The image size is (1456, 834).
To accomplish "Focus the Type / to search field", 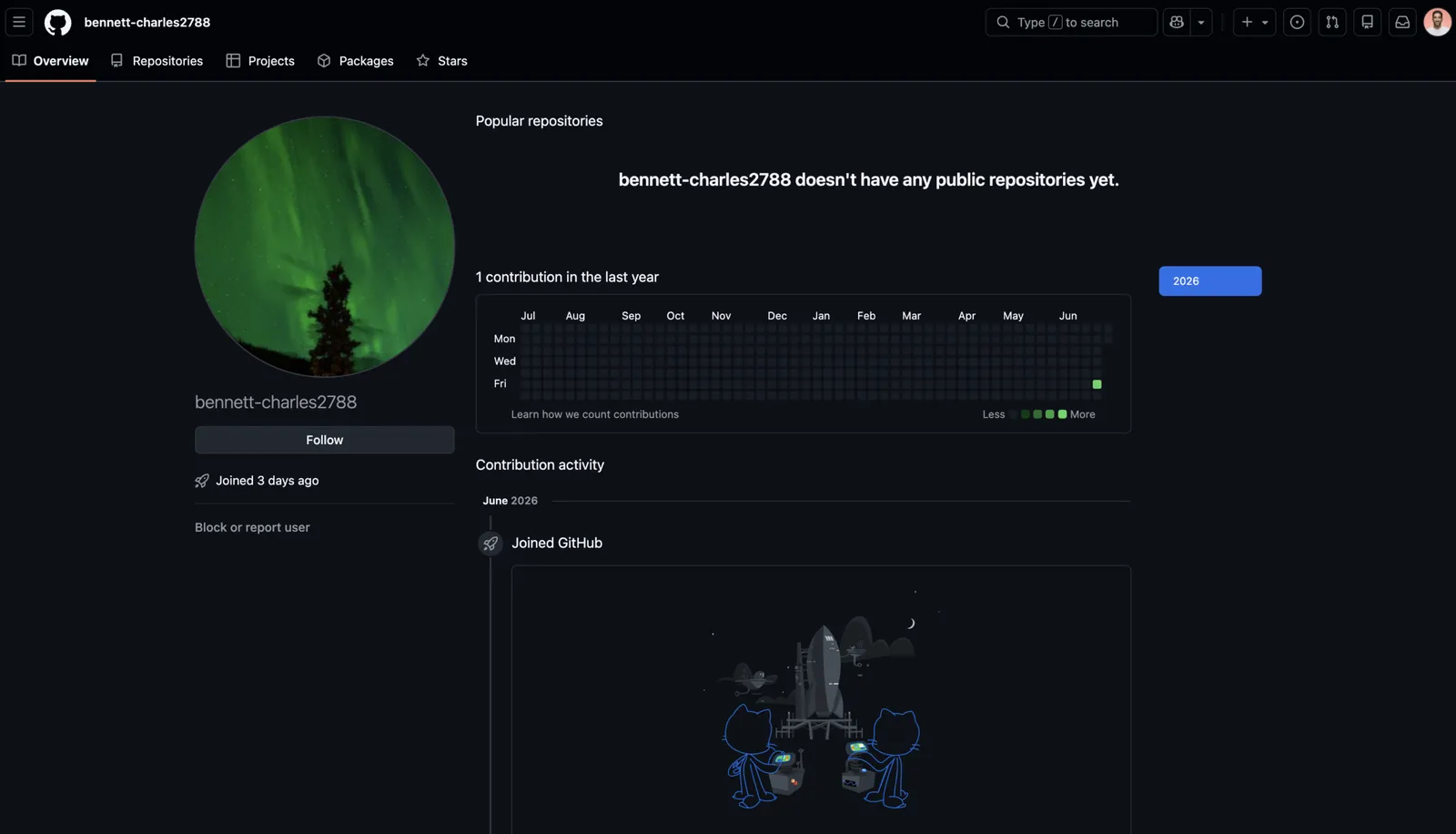I will [1071, 22].
